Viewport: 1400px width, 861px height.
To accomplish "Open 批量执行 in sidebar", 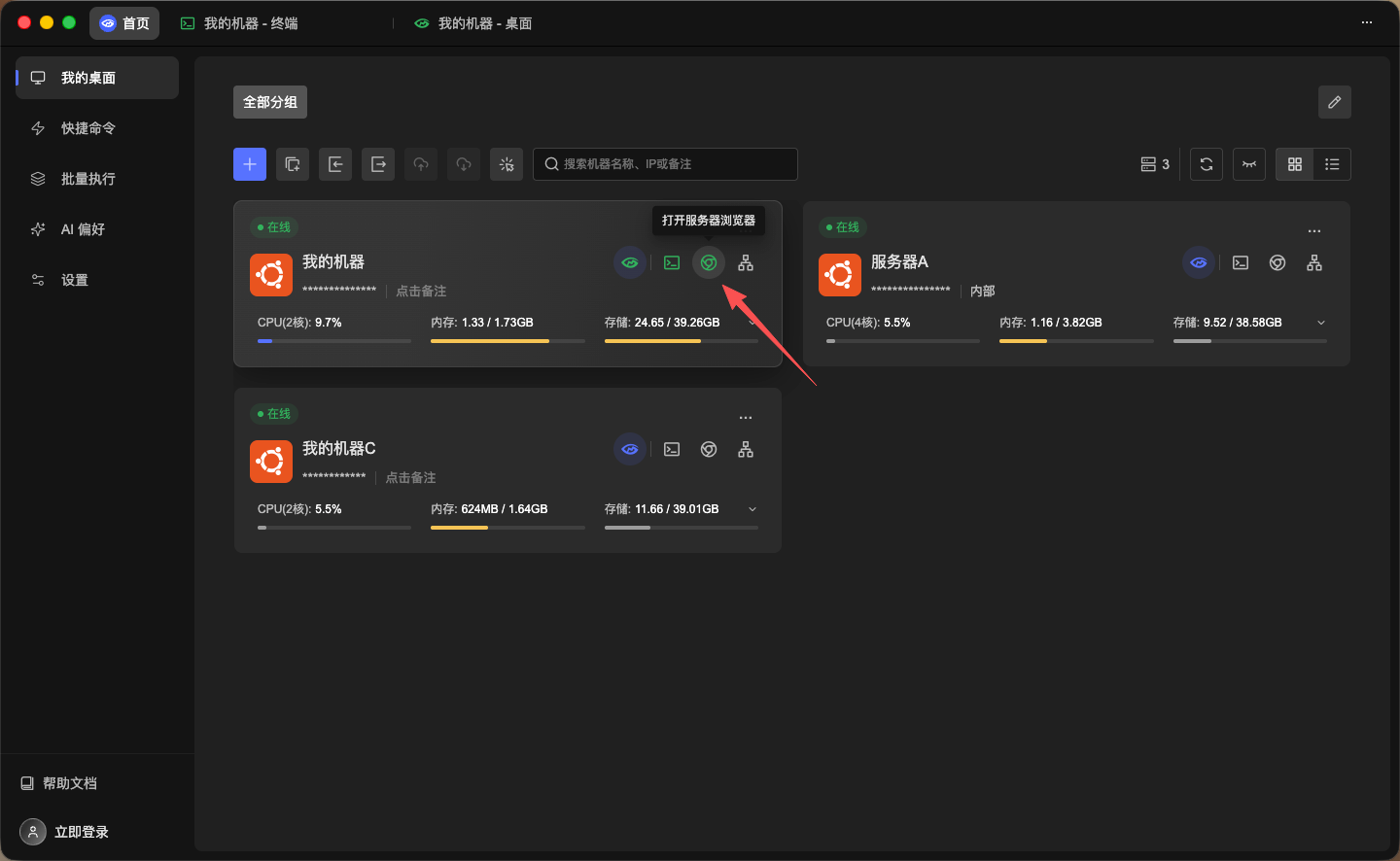I will point(97,179).
